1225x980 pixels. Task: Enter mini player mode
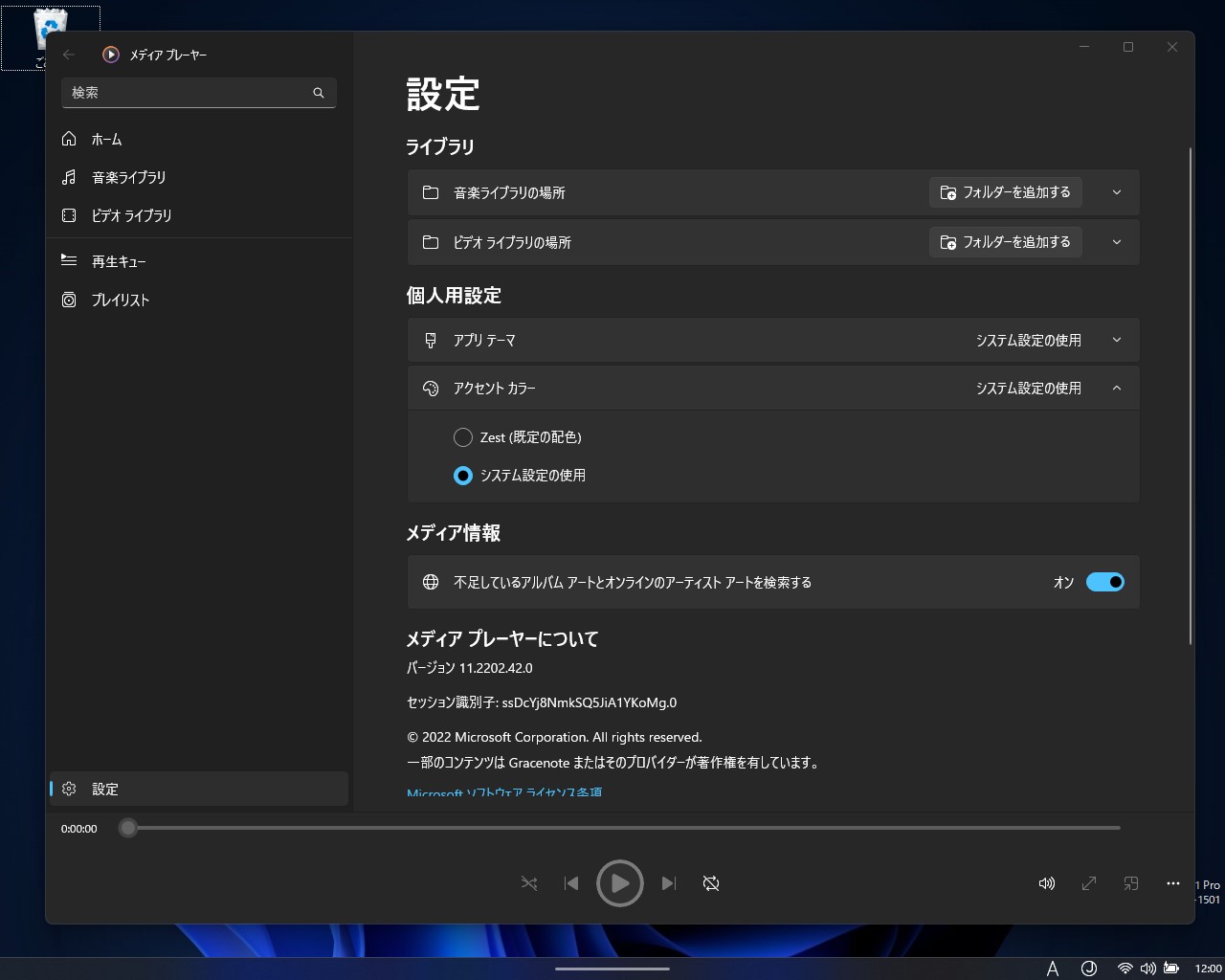click(1088, 883)
